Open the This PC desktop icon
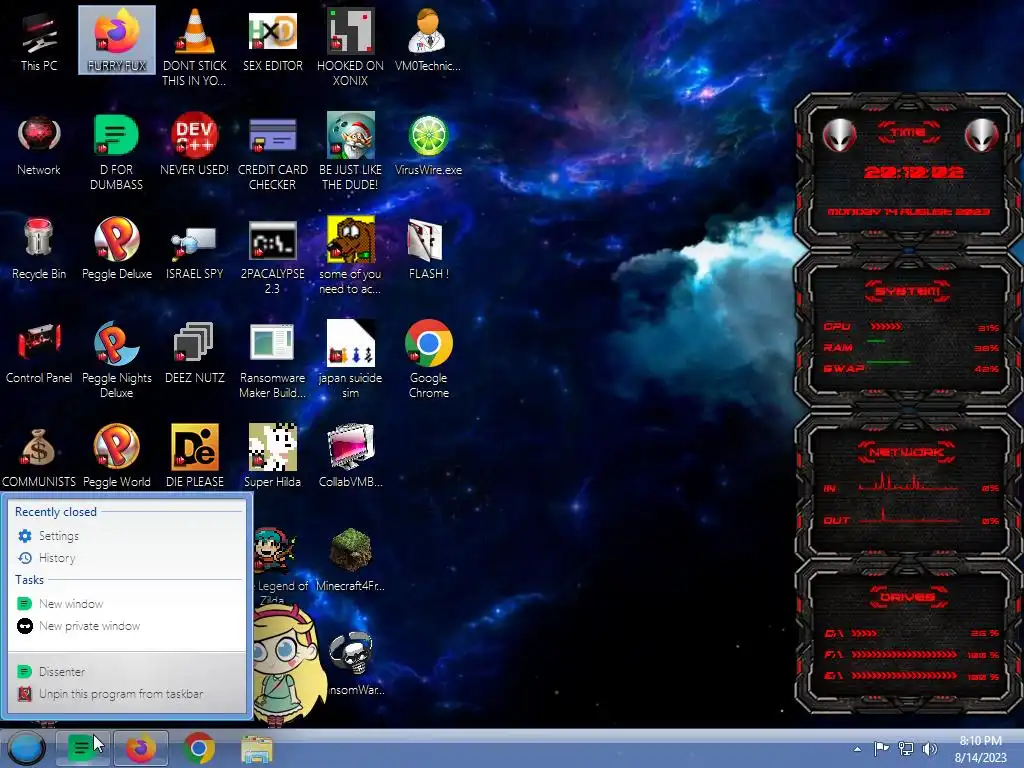This screenshot has height=768, width=1024. (39, 40)
